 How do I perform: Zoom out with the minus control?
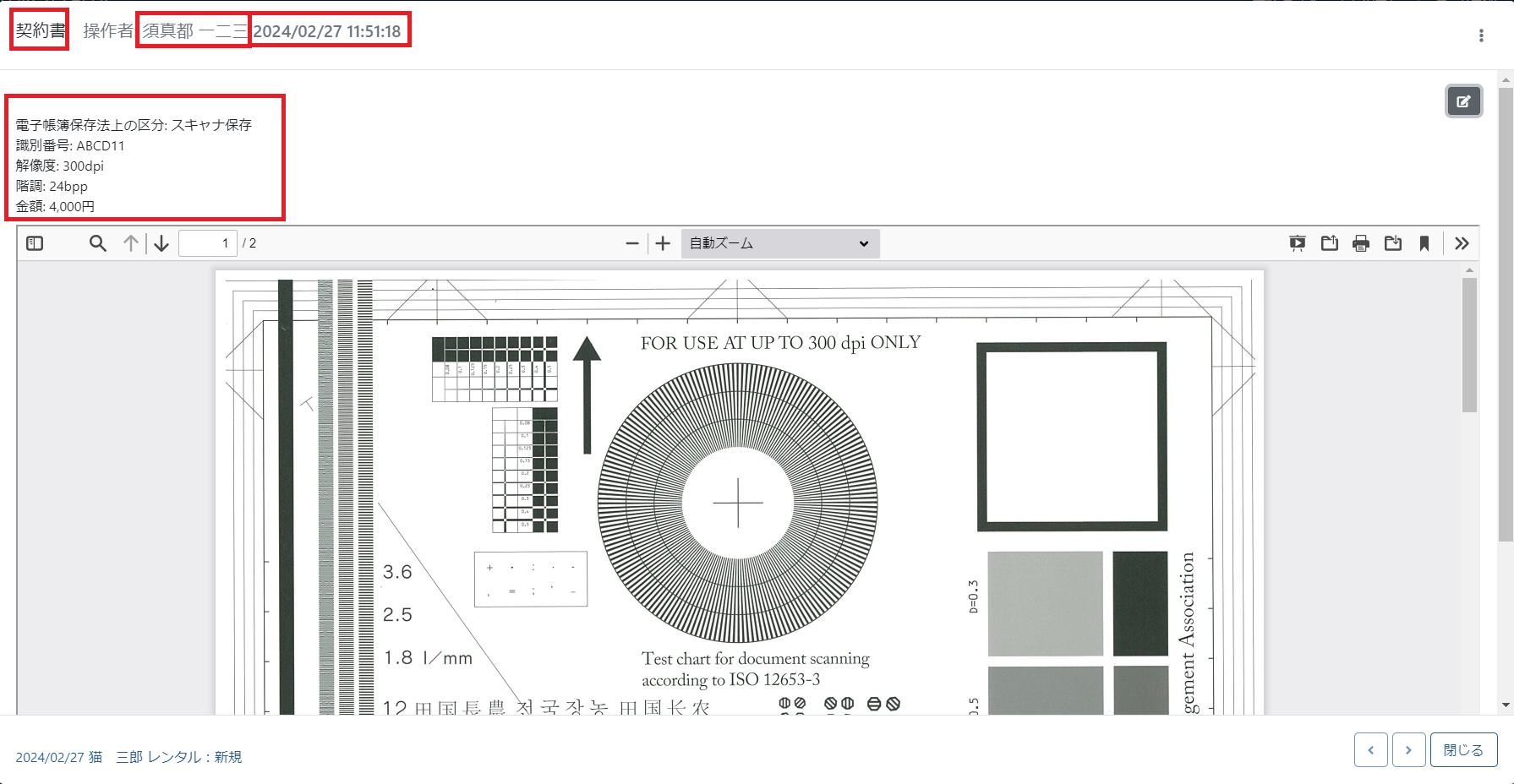(631, 243)
